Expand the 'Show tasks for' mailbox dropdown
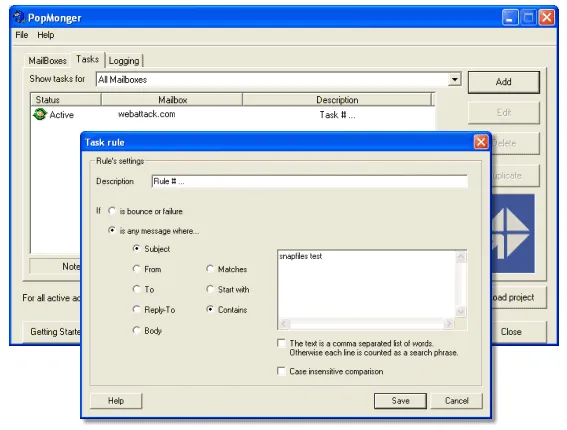Viewport: 567px width, 430px height. tap(455, 79)
